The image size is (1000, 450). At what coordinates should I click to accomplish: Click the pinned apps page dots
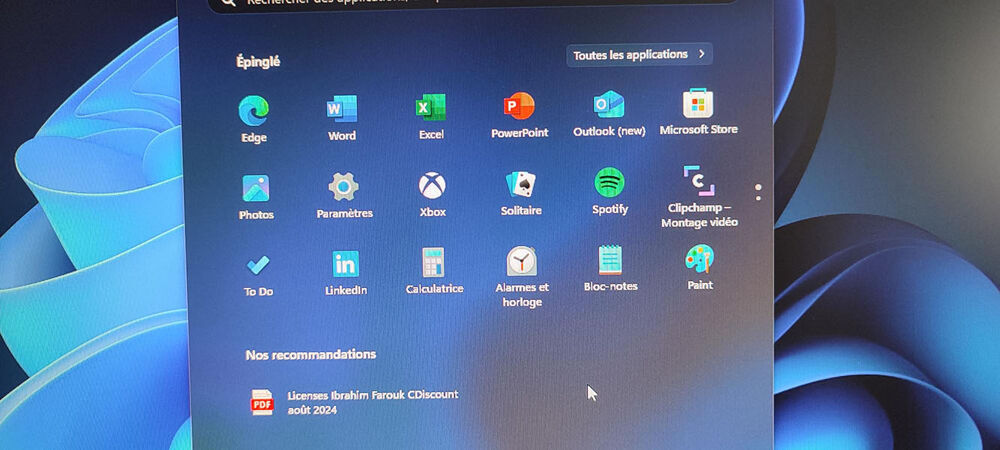coord(758,192)
